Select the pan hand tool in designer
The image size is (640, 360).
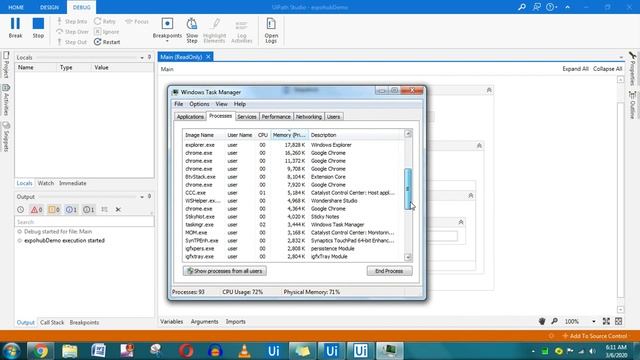542,321
